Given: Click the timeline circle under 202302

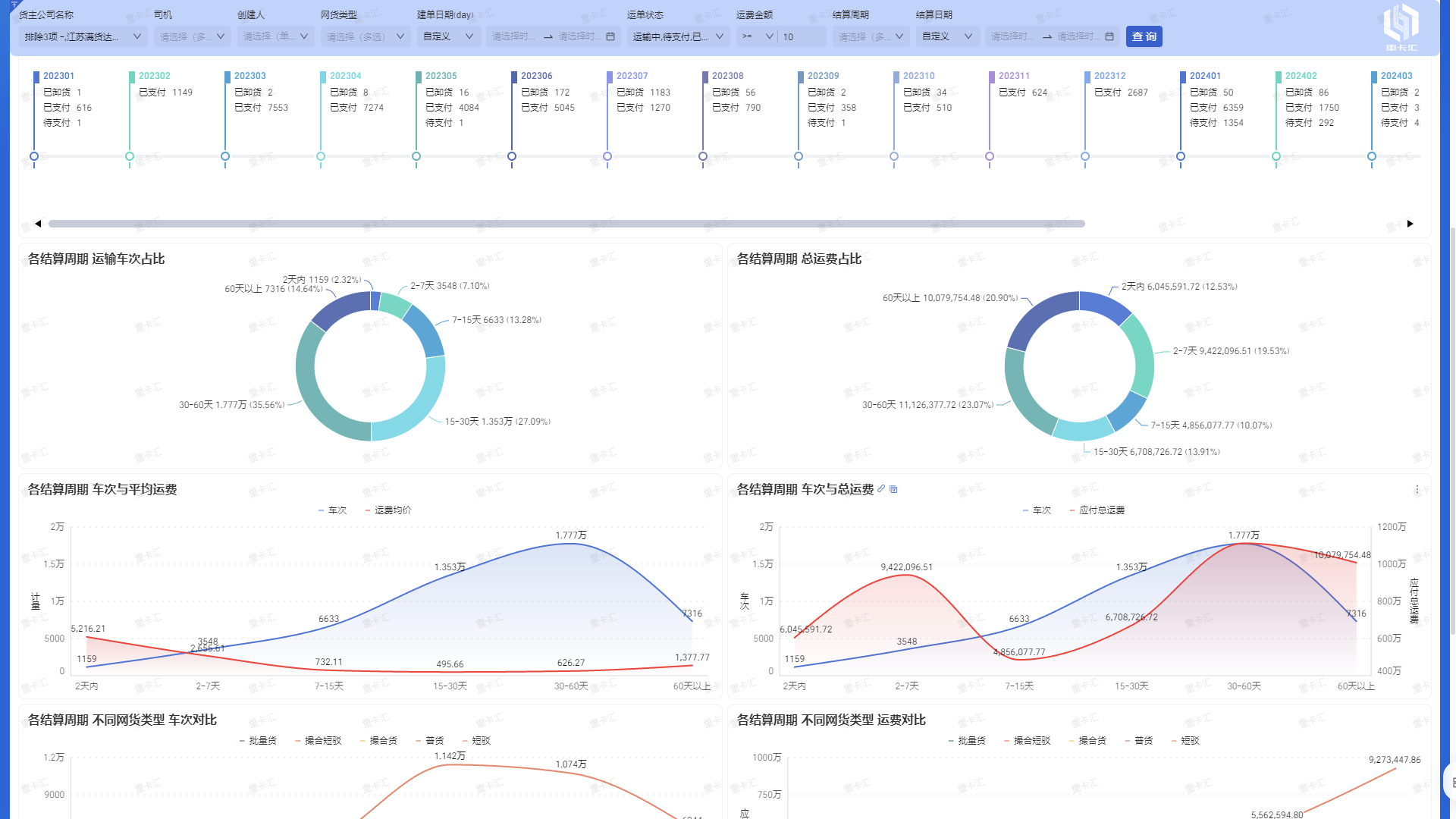Looking at the screenshot, I should tap(130, 156).
